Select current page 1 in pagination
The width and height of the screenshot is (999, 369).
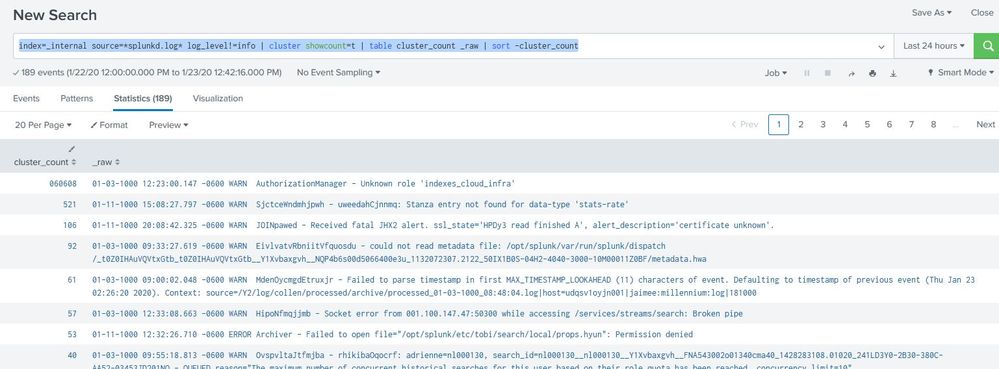coord(779,124)
